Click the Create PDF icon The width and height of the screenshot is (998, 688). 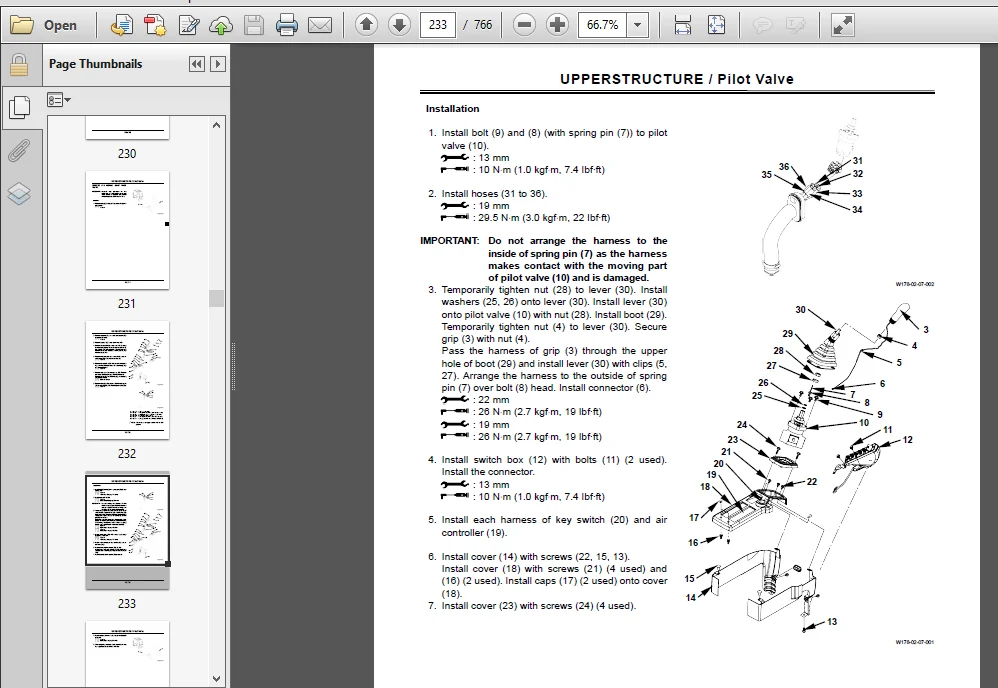point(155,25)
